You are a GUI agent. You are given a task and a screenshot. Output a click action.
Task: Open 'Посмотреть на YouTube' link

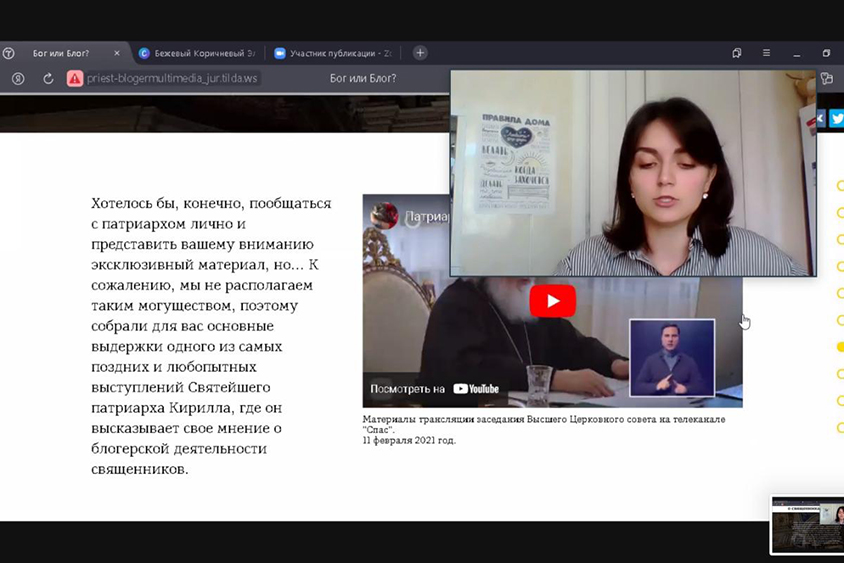tap(435, 389)
